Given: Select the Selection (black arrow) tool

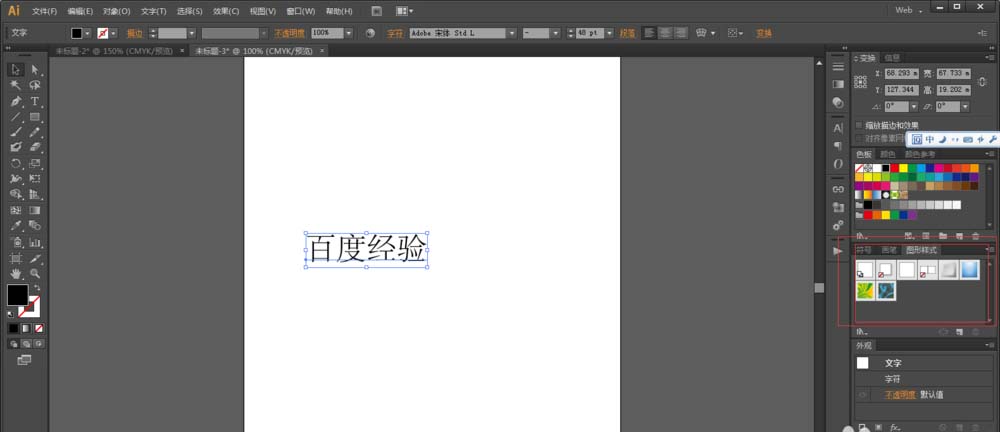Looking at the screenshot, I should pyautogui.click(x=17, y=70).
